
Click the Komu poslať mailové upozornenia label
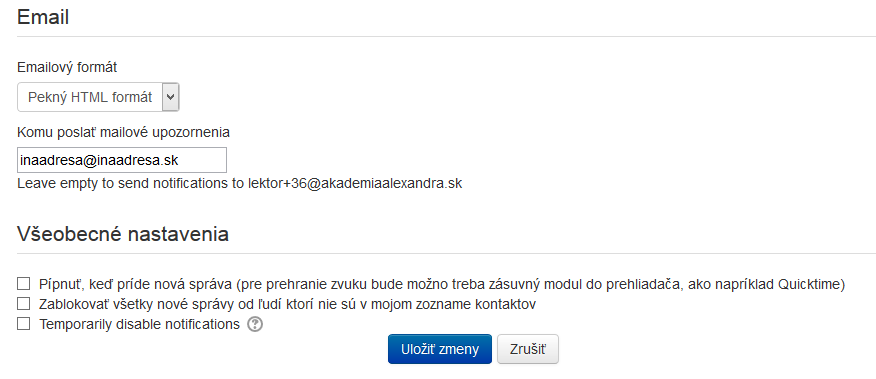pyautogui.click(x=123, y=132)
